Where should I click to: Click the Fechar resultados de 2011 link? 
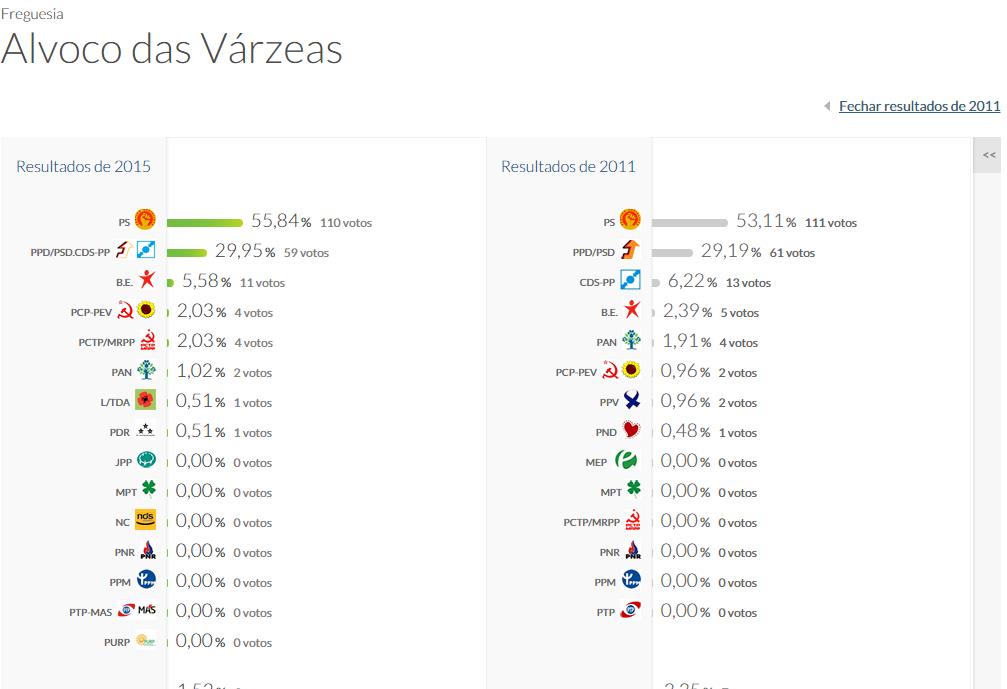[919, 106]
